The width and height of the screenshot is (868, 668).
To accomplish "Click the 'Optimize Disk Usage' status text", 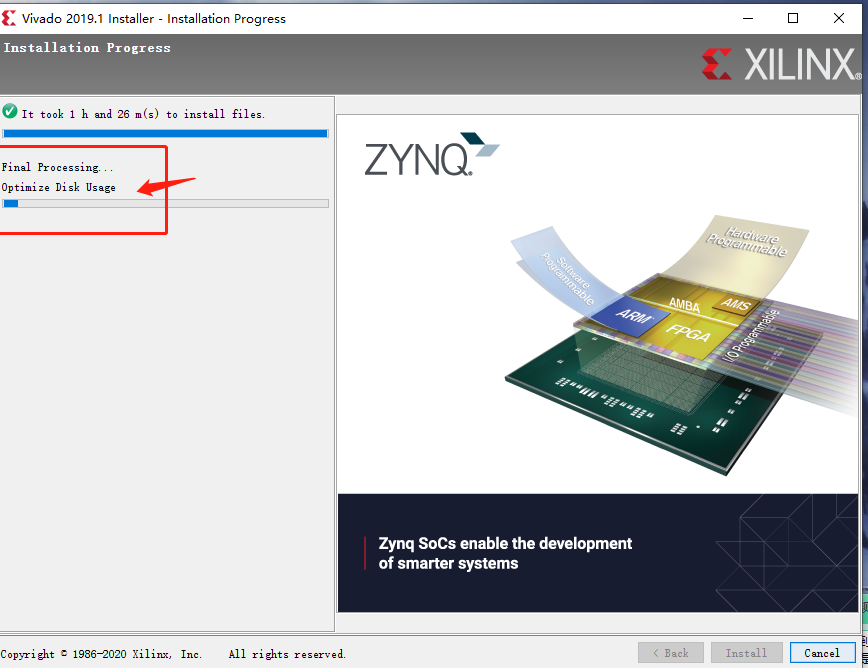I will pyautogui.click(x=59, y=188).
